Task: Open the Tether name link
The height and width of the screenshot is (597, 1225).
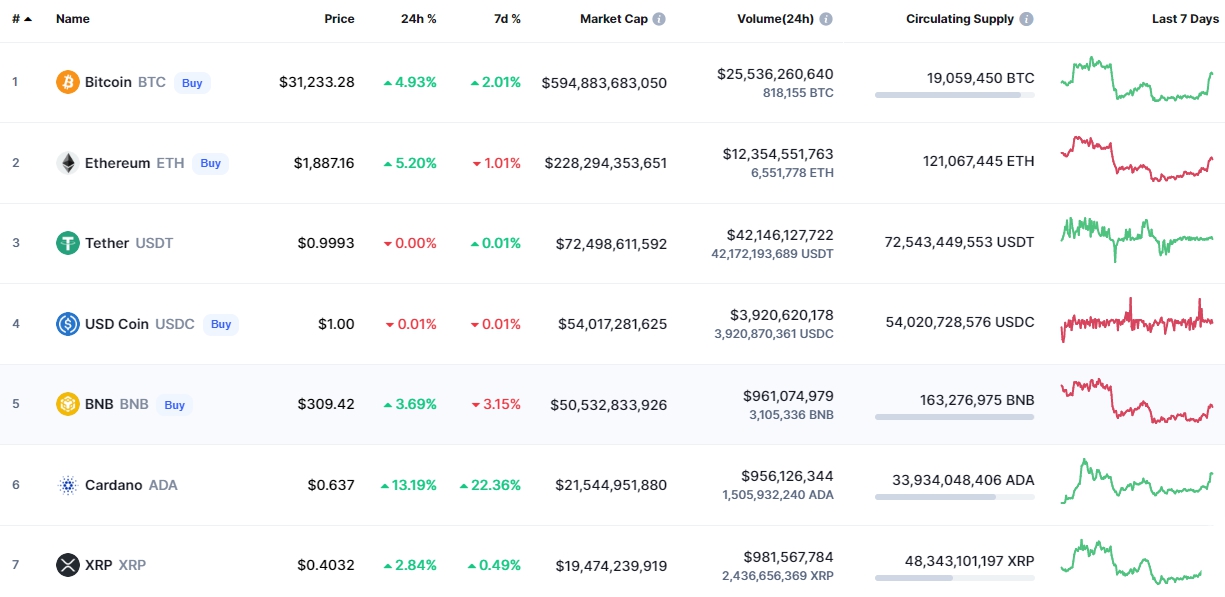Action: 107,243
